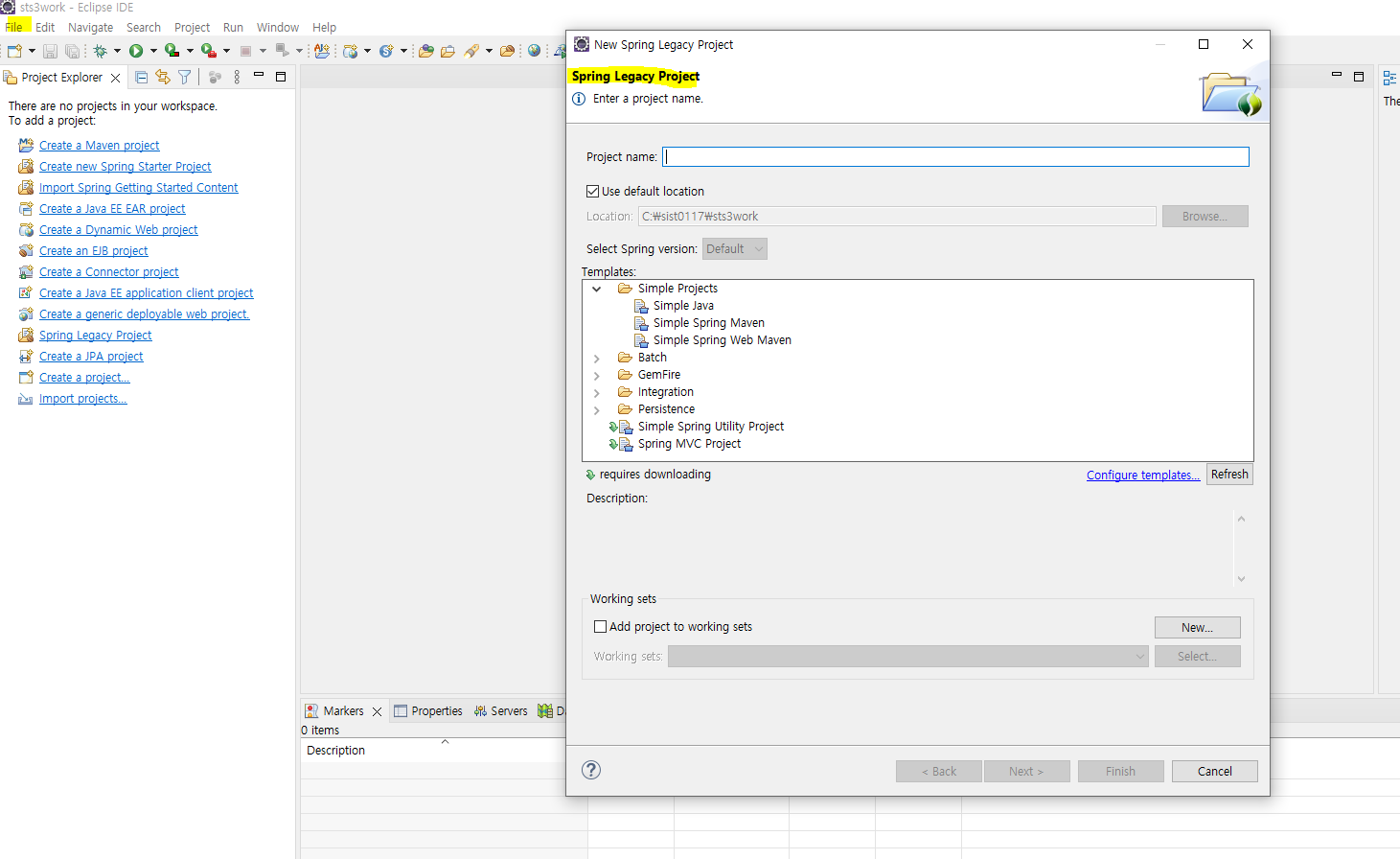Switch to the Properties tab
The image size is (1400, 859).
click(428, 711)
